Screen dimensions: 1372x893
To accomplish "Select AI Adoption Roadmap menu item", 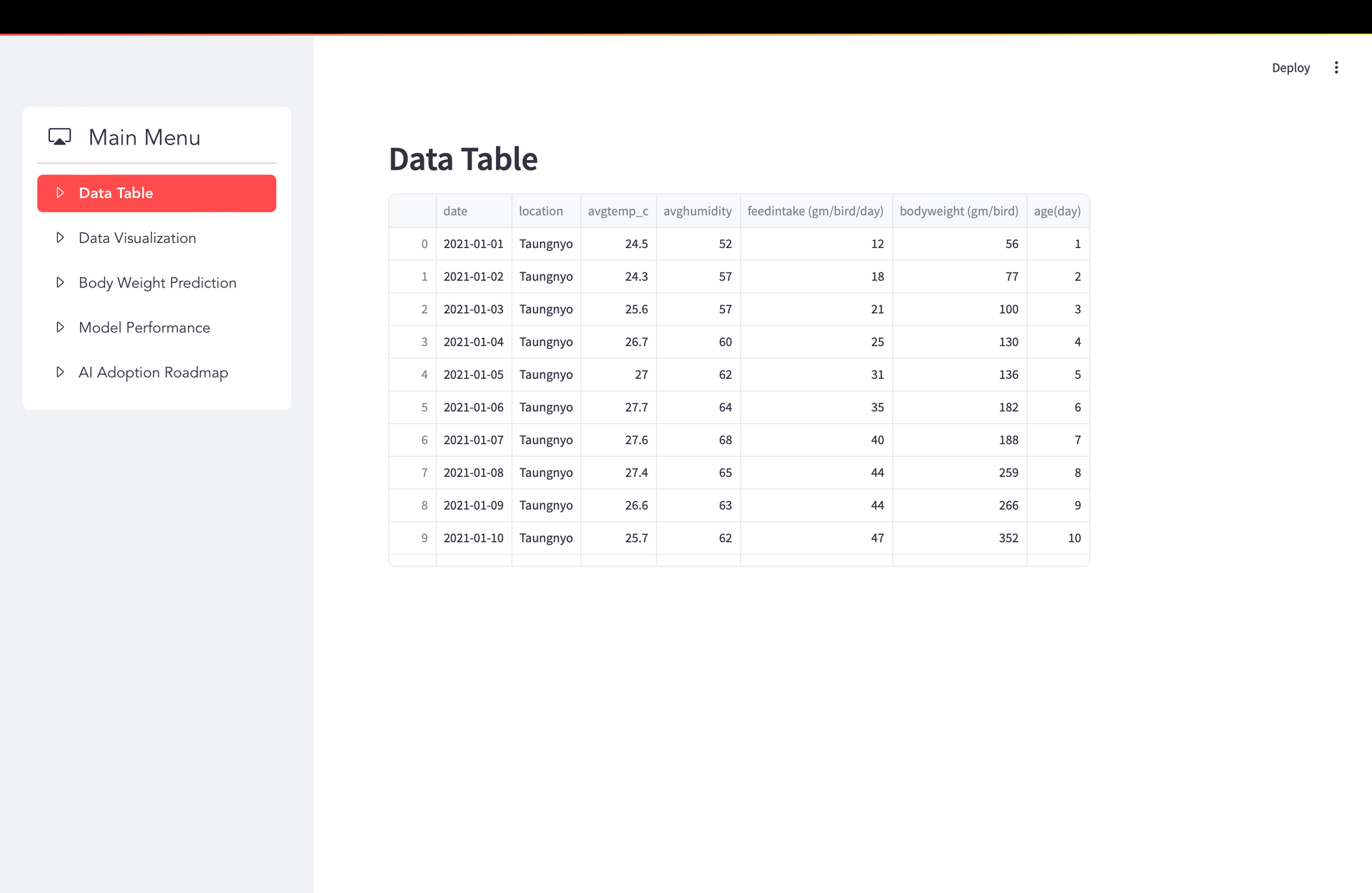I will coord(153,373).
